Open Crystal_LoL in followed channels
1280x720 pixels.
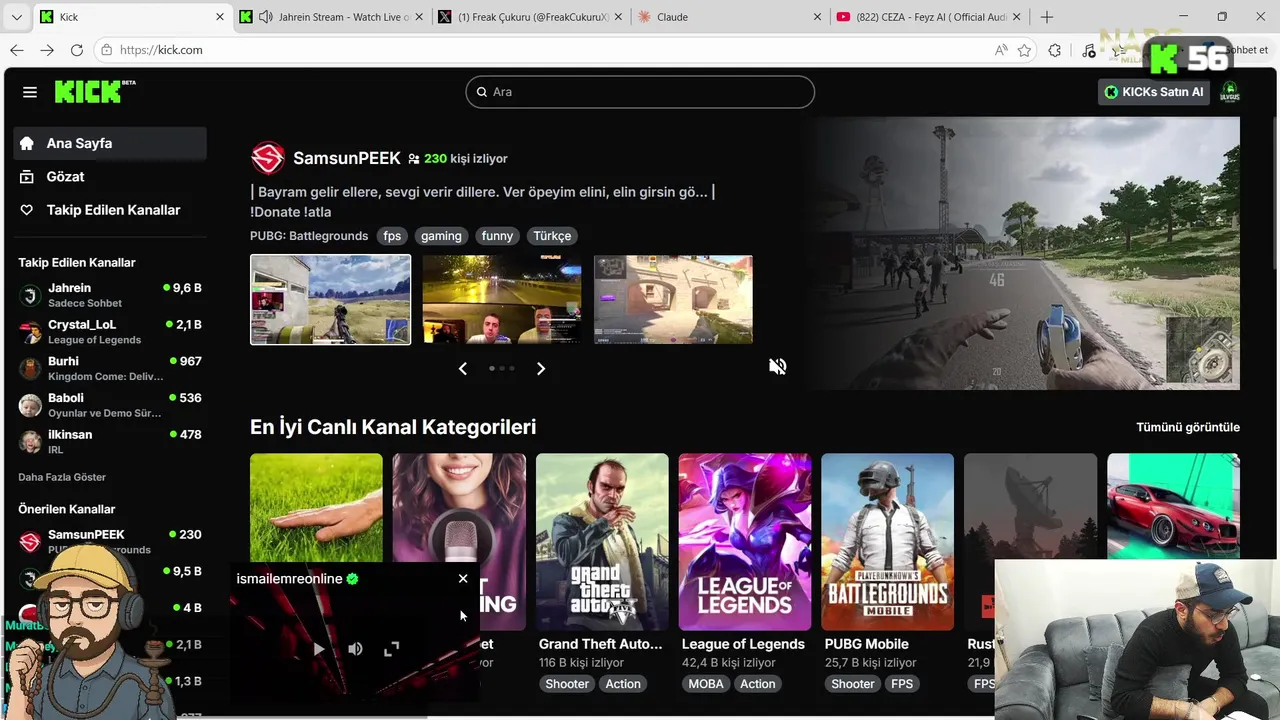110,332
